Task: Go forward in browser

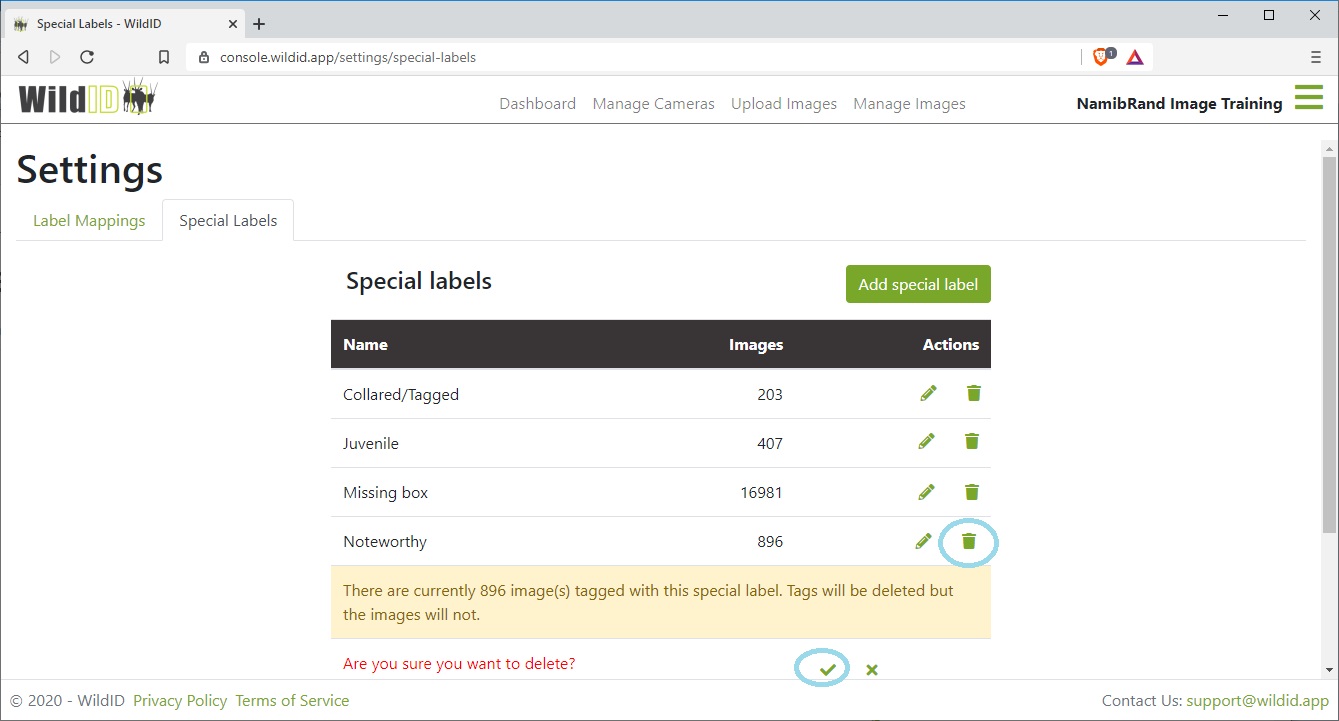Action: (x=55, y=57)
